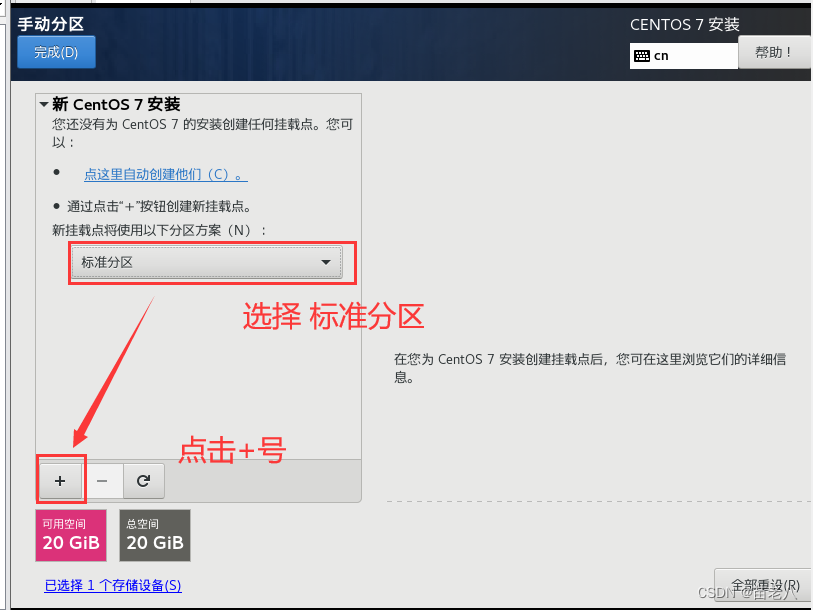
Task: Open the 已选择 1 个存储设备(S) link
Action: point(113,585)
